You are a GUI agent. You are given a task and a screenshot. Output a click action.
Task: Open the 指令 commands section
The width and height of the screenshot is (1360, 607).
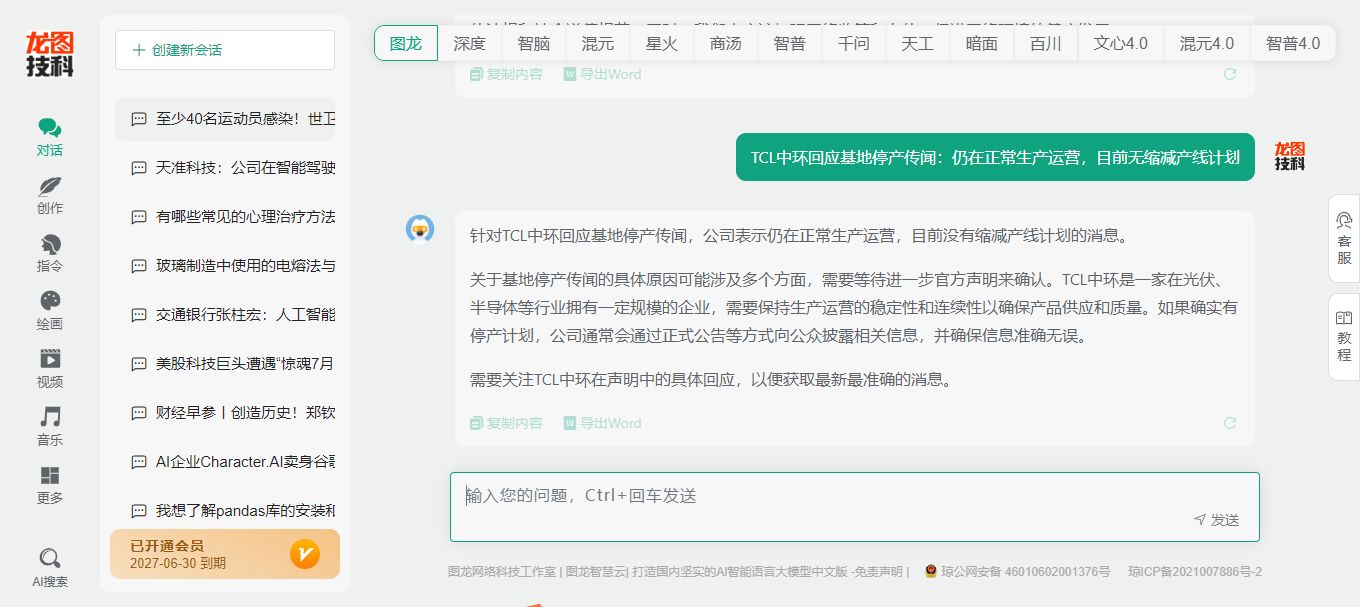[50, 254]
